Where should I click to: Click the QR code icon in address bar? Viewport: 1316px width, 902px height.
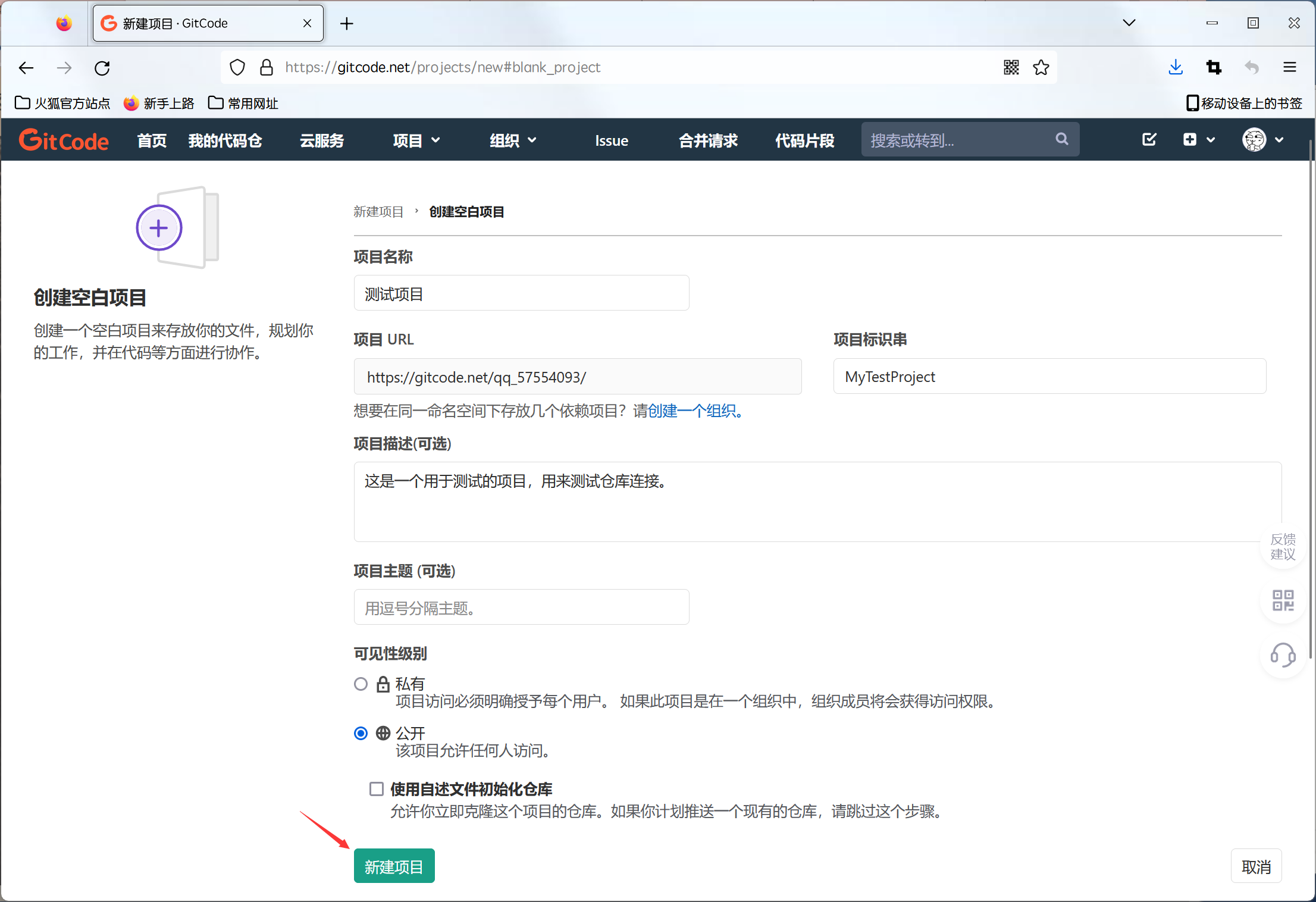click(1011, 67)
